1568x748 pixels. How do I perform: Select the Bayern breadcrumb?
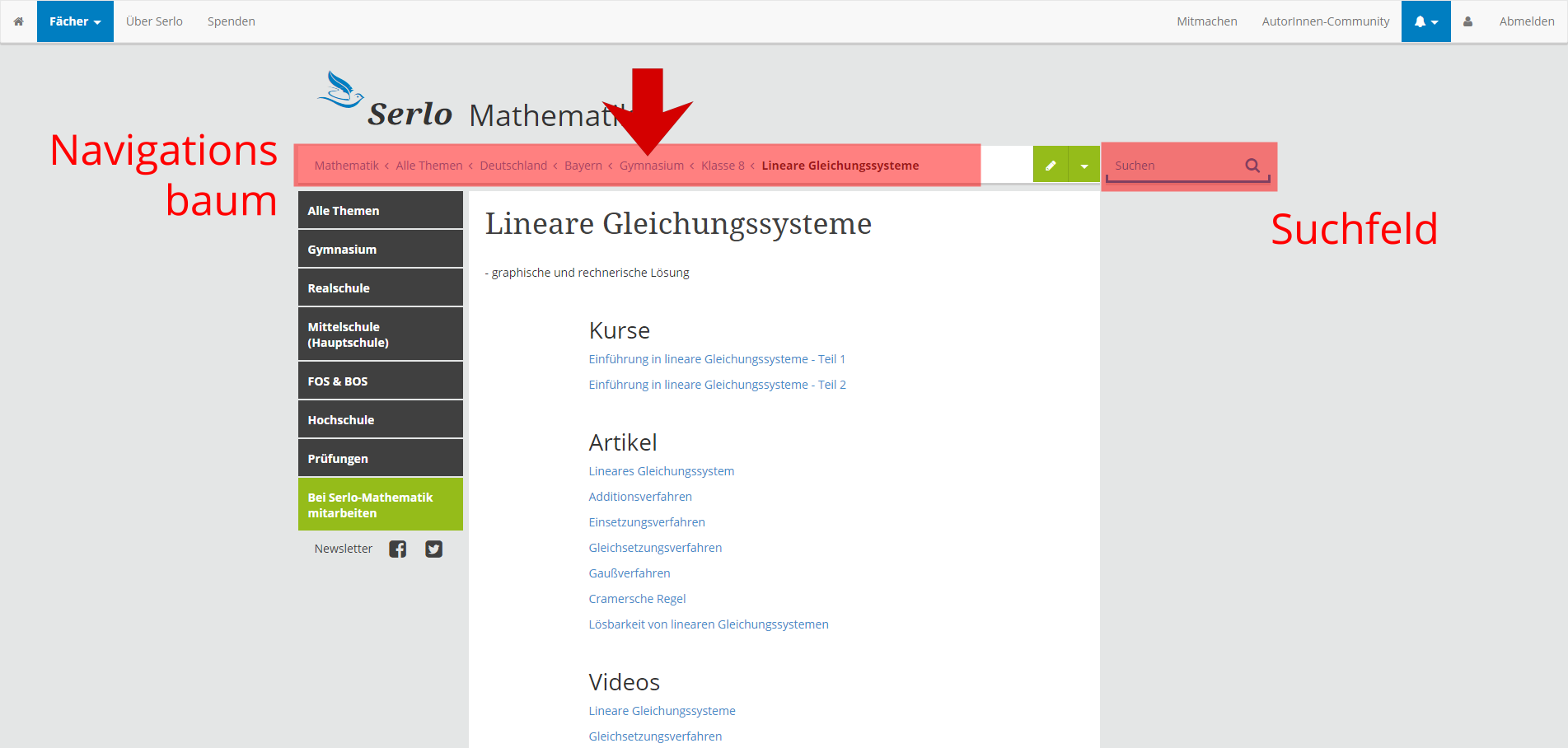583,166
